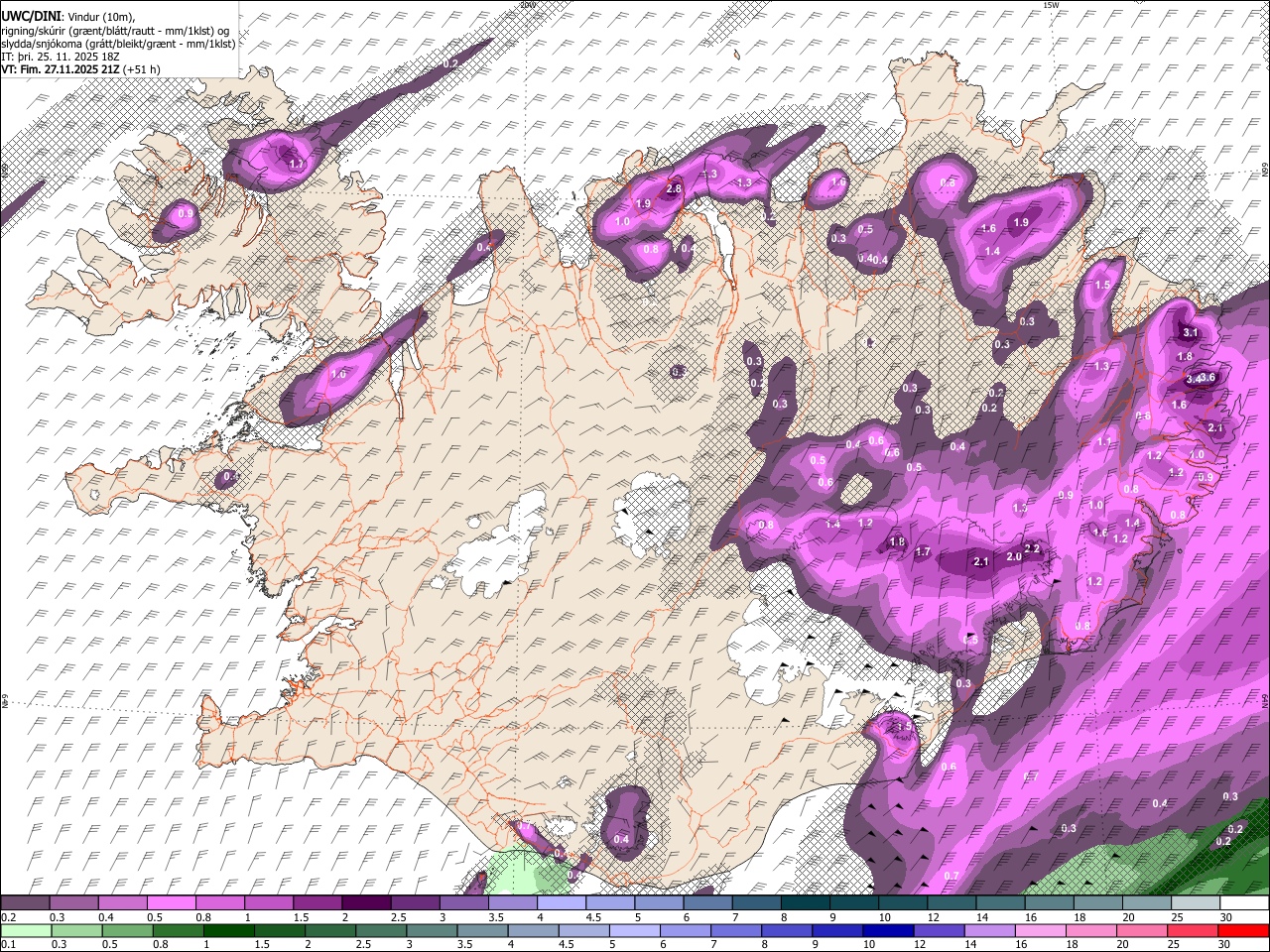The image size is (1270, 952).
Task: Click the 4.5 label in the upper legend row
Action: point(592,917)
